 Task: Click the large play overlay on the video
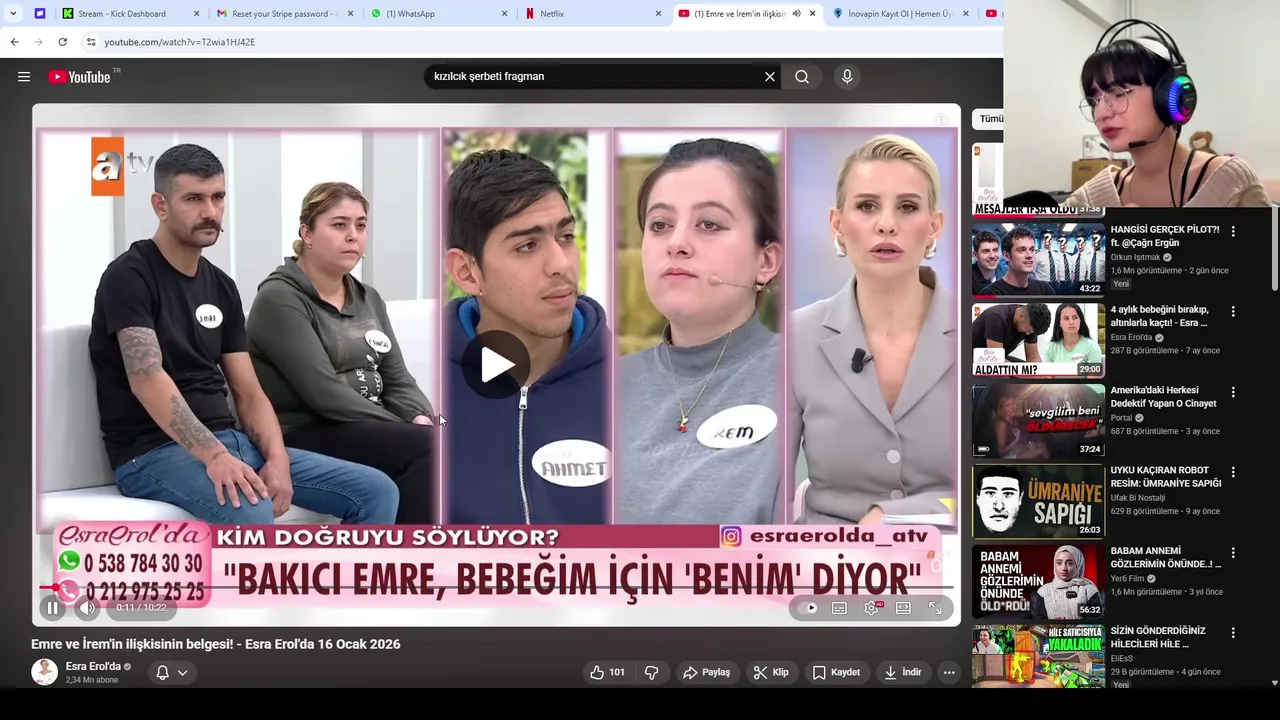[x=497, y=365]
